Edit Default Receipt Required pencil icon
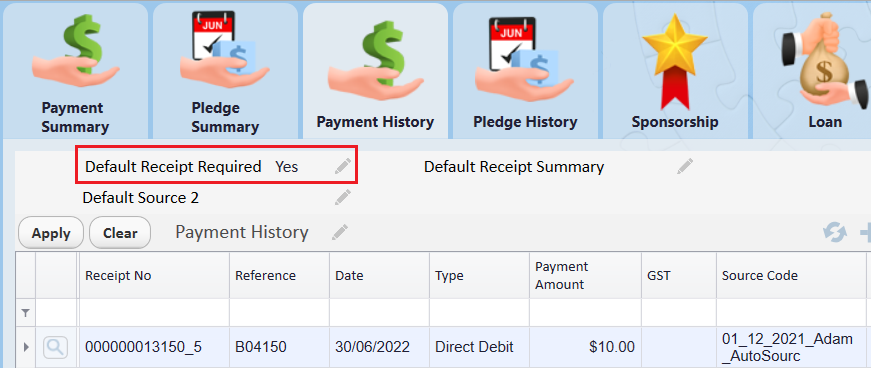The width and height of the screenshot is (871, 368). click(x=343, y=166)
